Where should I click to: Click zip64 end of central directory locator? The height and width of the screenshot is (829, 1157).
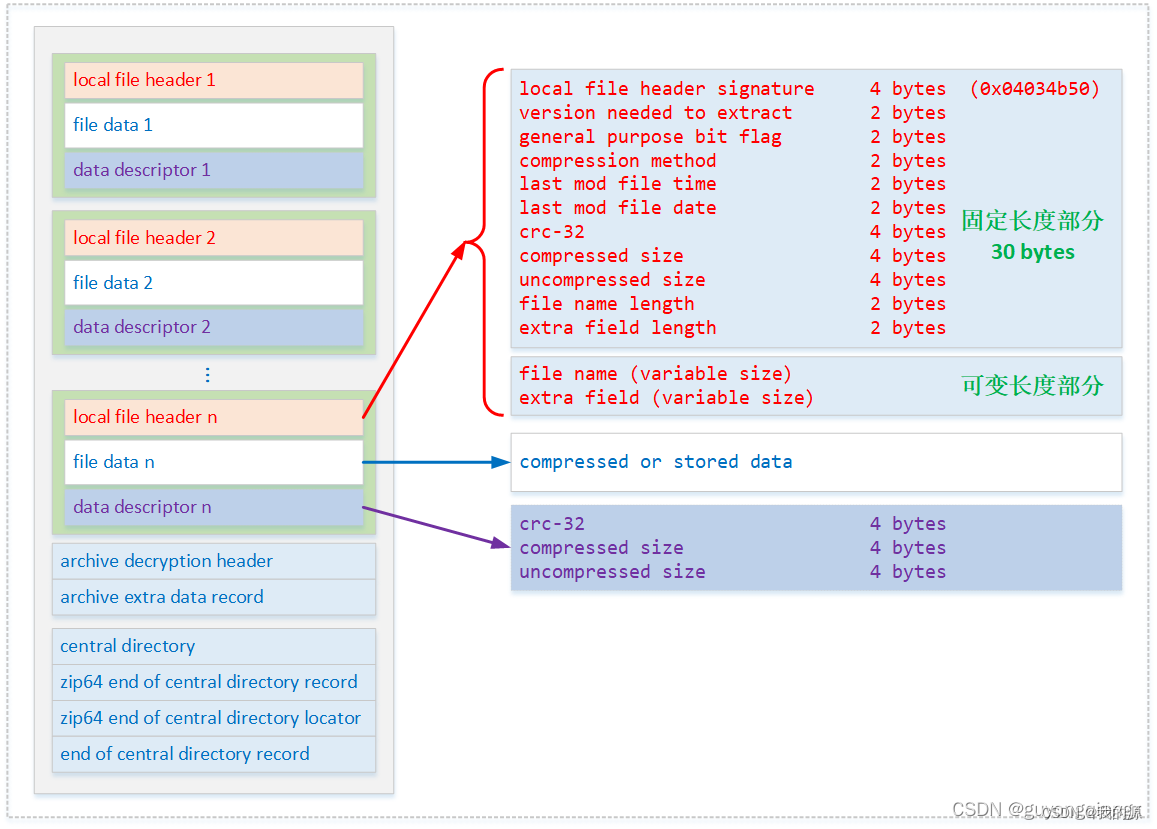coord(213,717)
